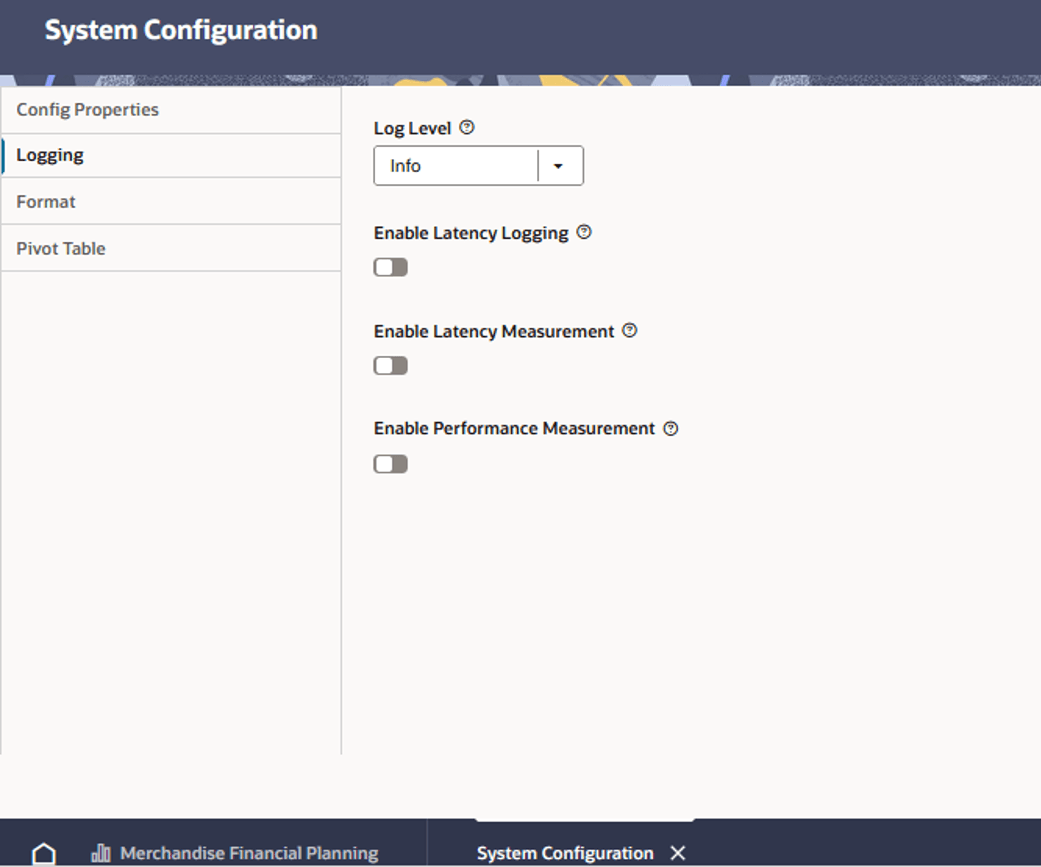Turn on Enable Latency Measurement switch
The height and width of the screenshot is (867, 1041).
pos(390,365)
